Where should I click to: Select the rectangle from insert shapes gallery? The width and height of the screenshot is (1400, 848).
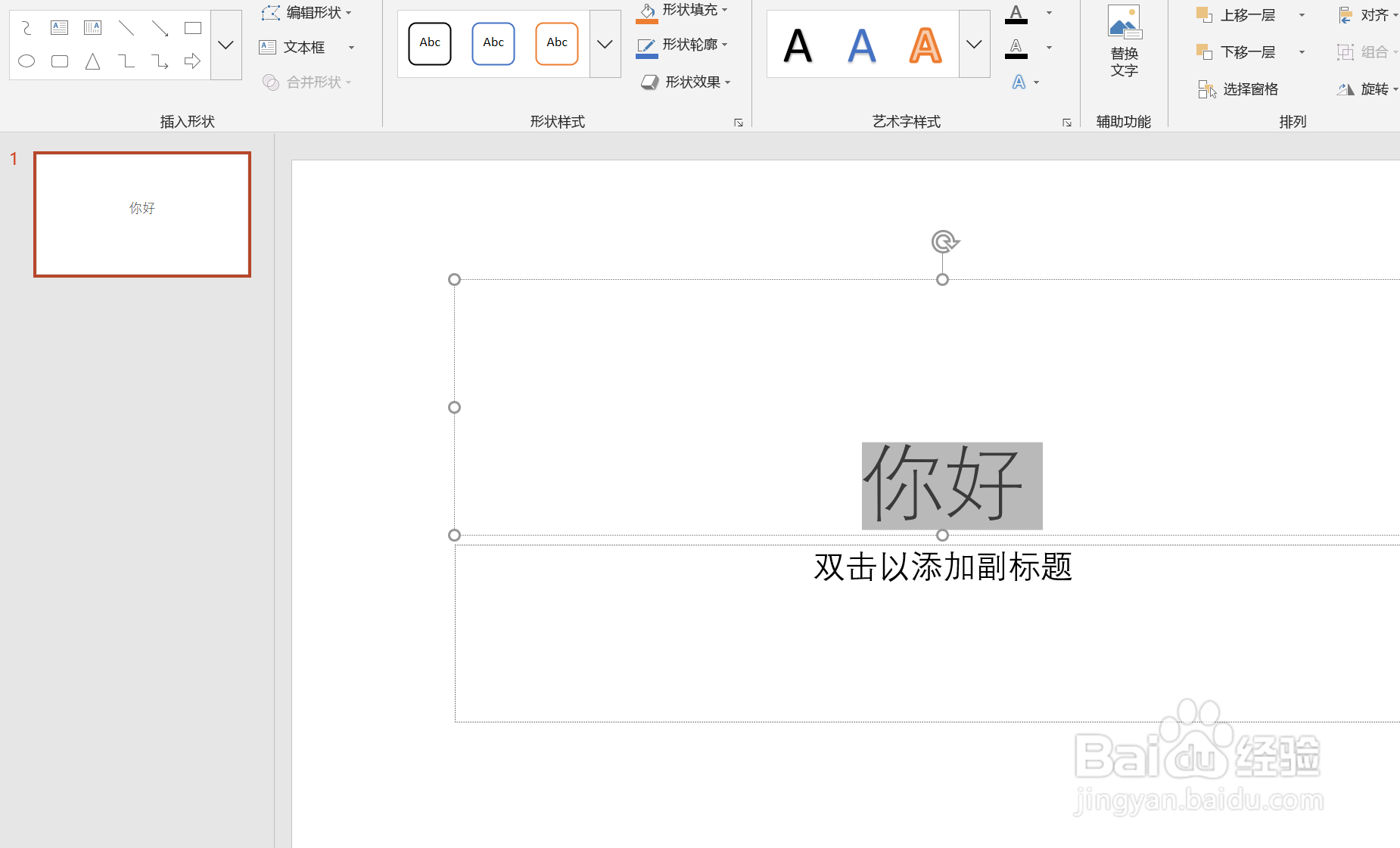point(192,27)
